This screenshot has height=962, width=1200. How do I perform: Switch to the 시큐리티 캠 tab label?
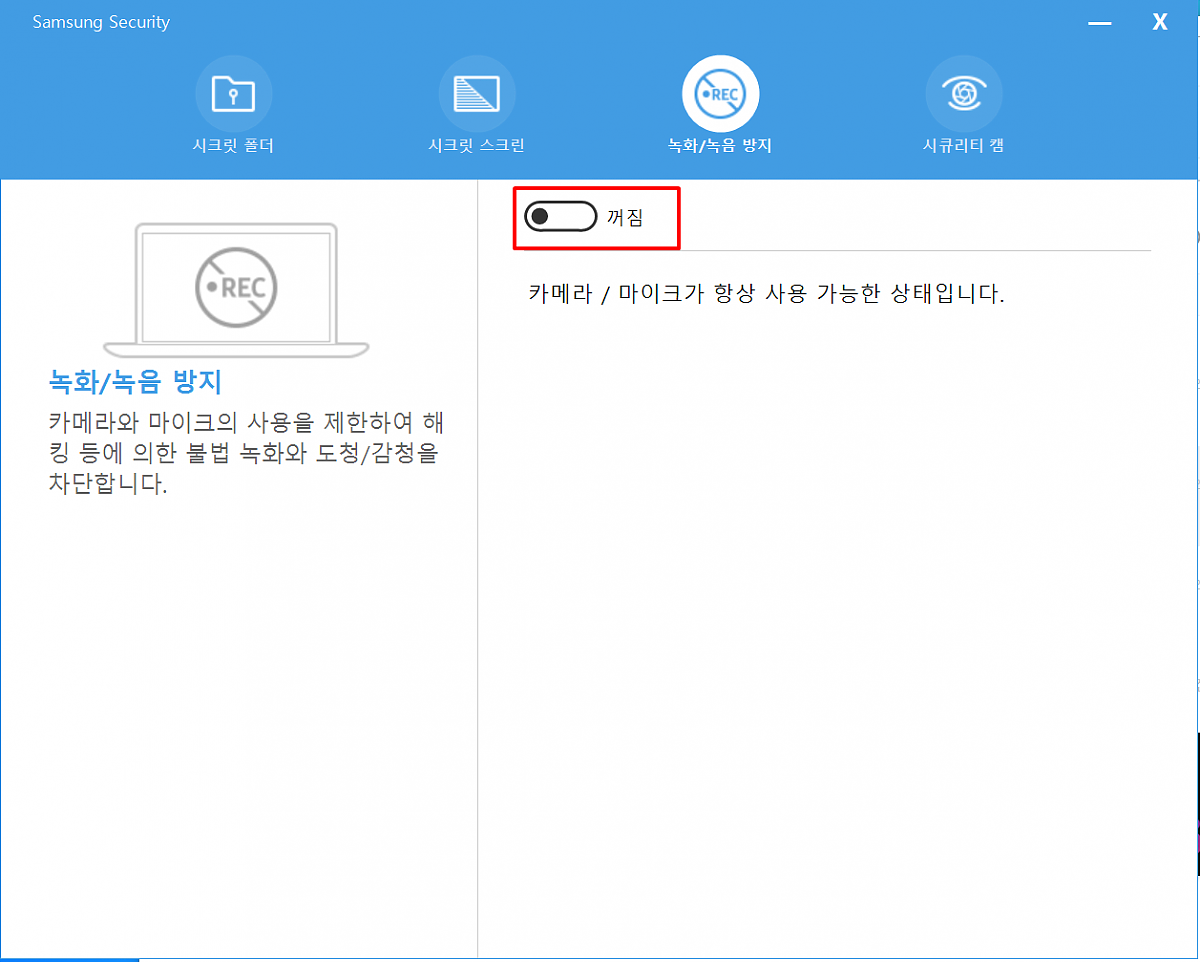964,146
